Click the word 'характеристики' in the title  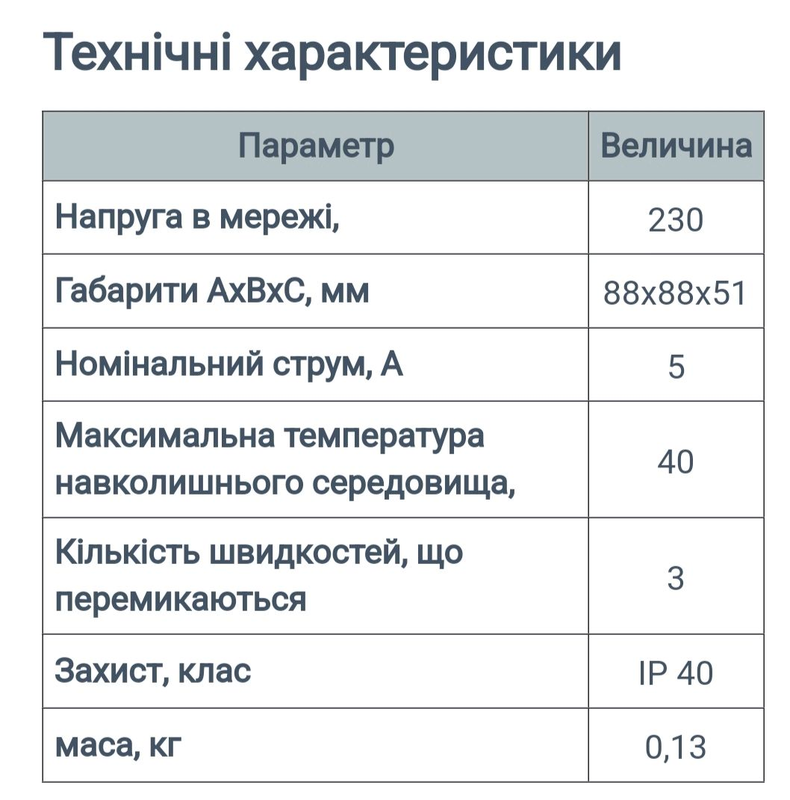(432, 55)
